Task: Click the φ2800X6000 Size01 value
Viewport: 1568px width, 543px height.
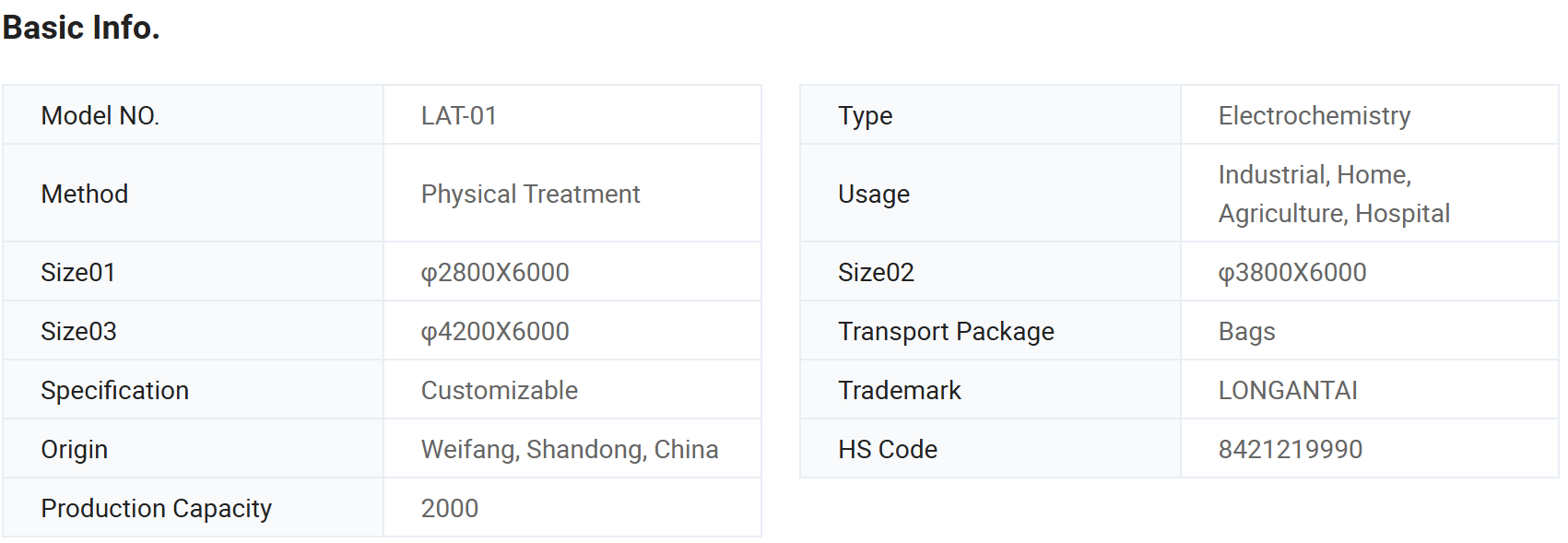Action: click(495, 272)
